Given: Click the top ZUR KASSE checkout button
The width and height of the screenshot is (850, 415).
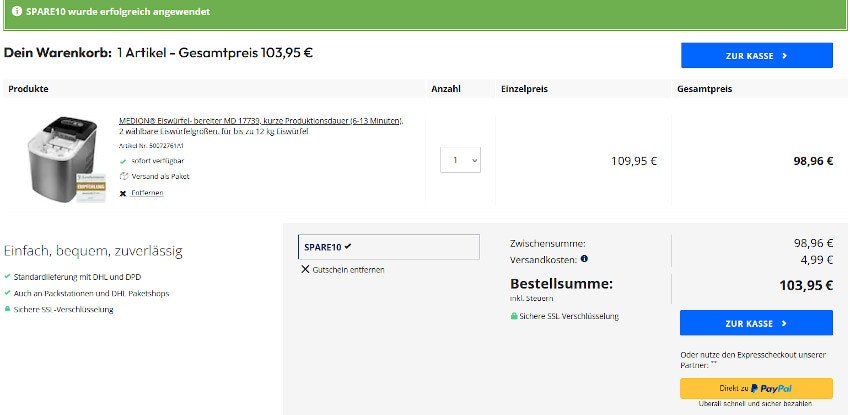Looking at the screenshot, I should [757, 55].
